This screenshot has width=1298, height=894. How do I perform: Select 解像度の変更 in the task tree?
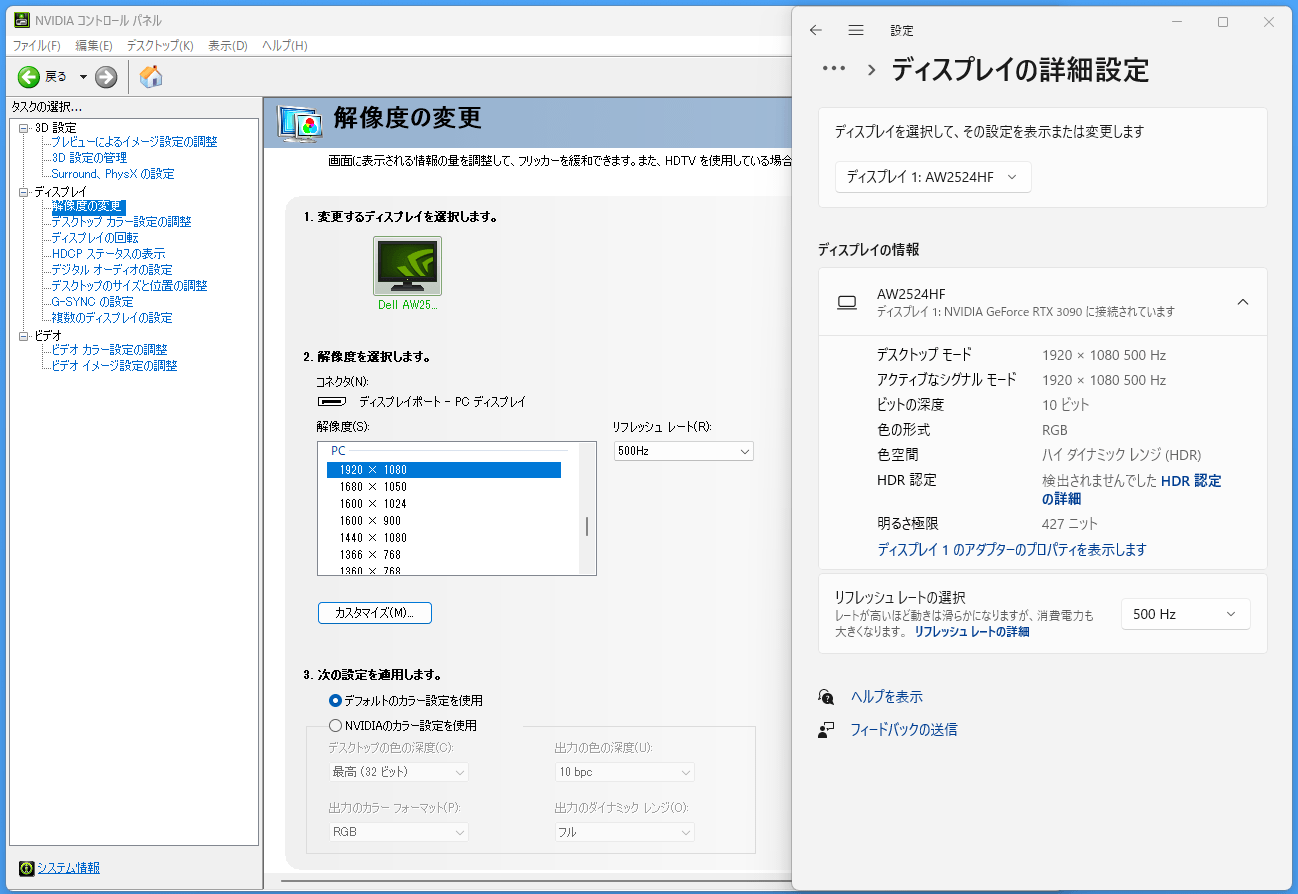pos(88,206)
